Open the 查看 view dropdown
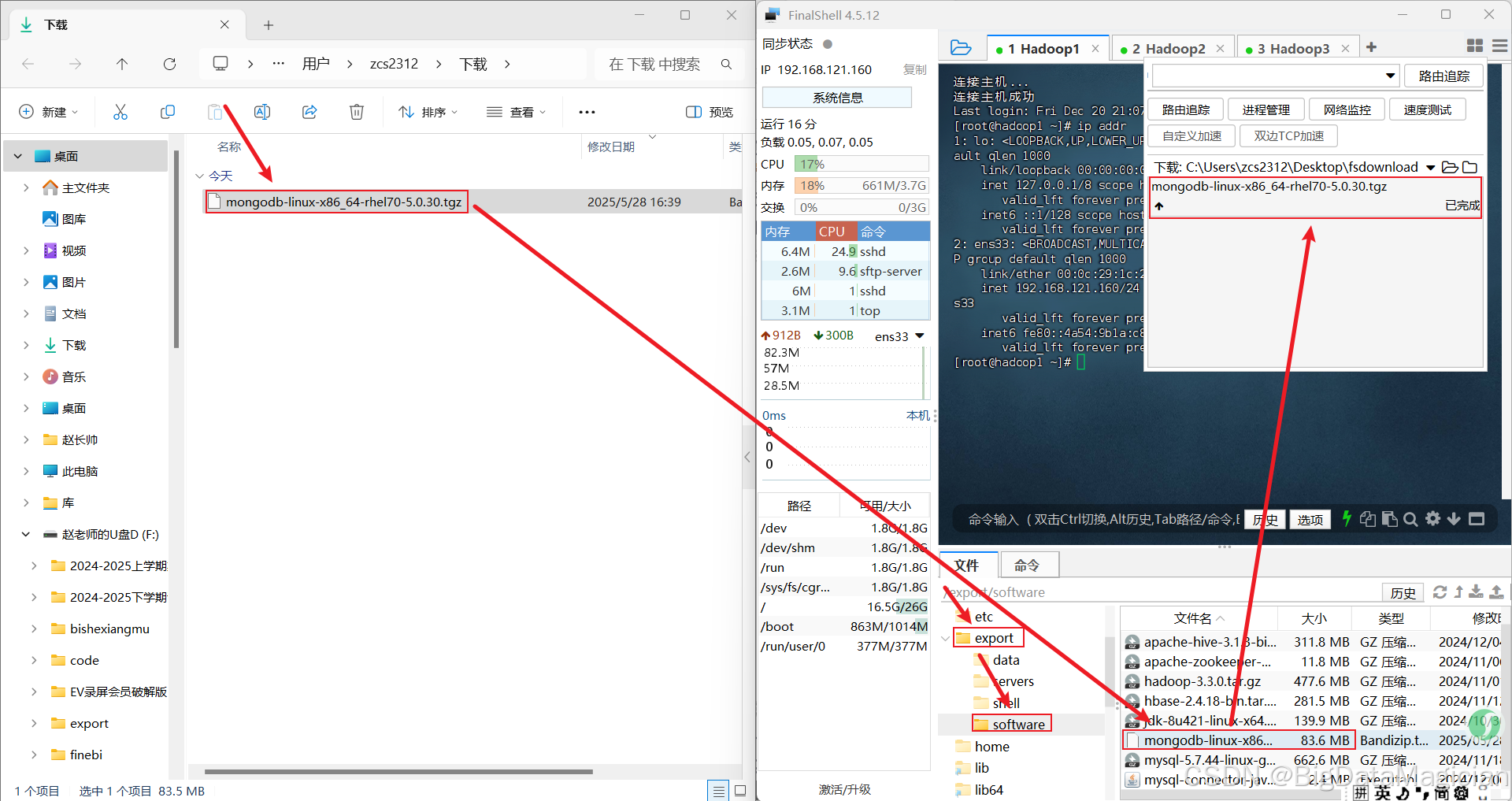The height and width of the screenshot is (801, 1512). point(516,112)
